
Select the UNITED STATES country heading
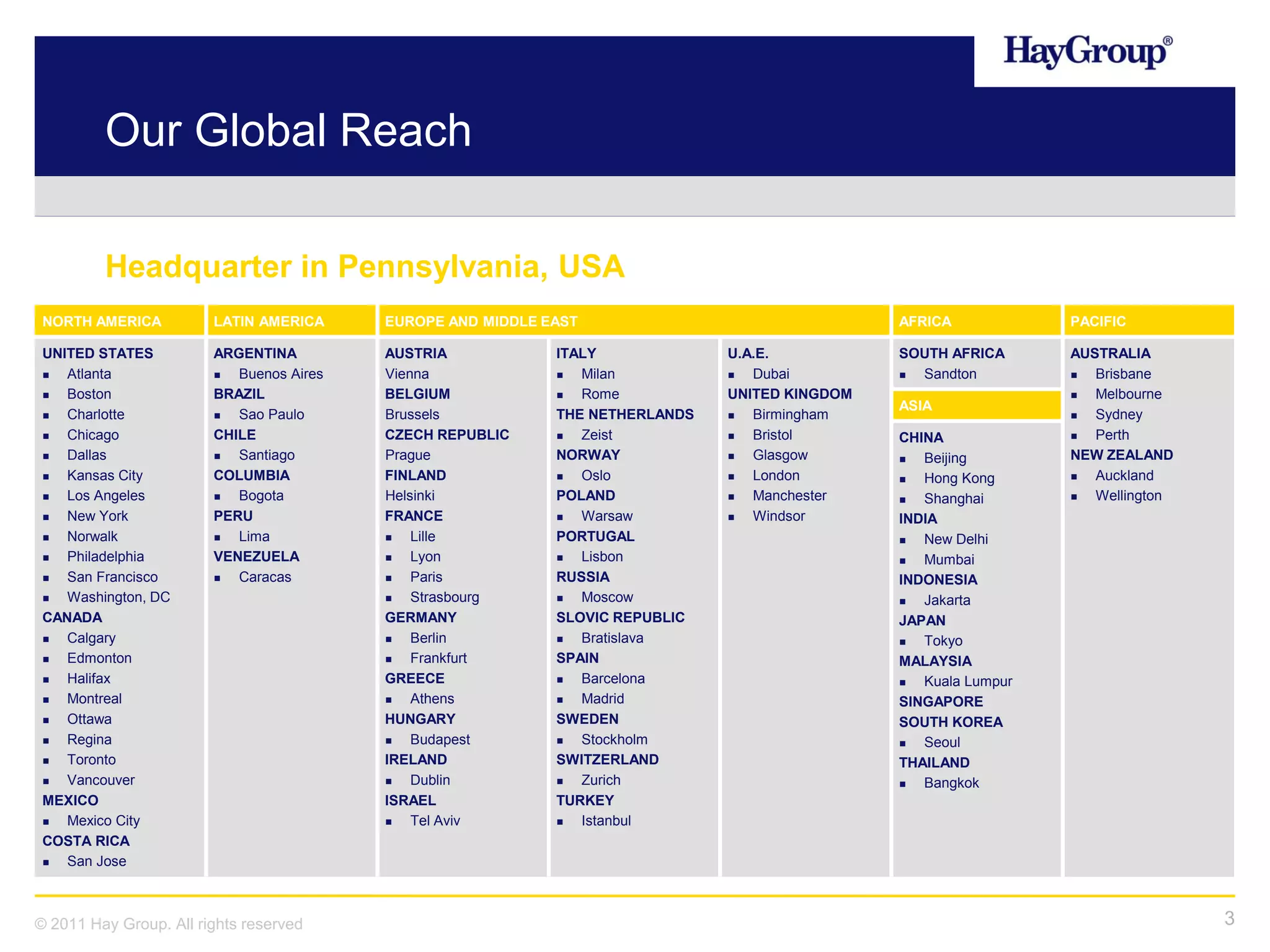pyautogui.click(x=97, y=353)
